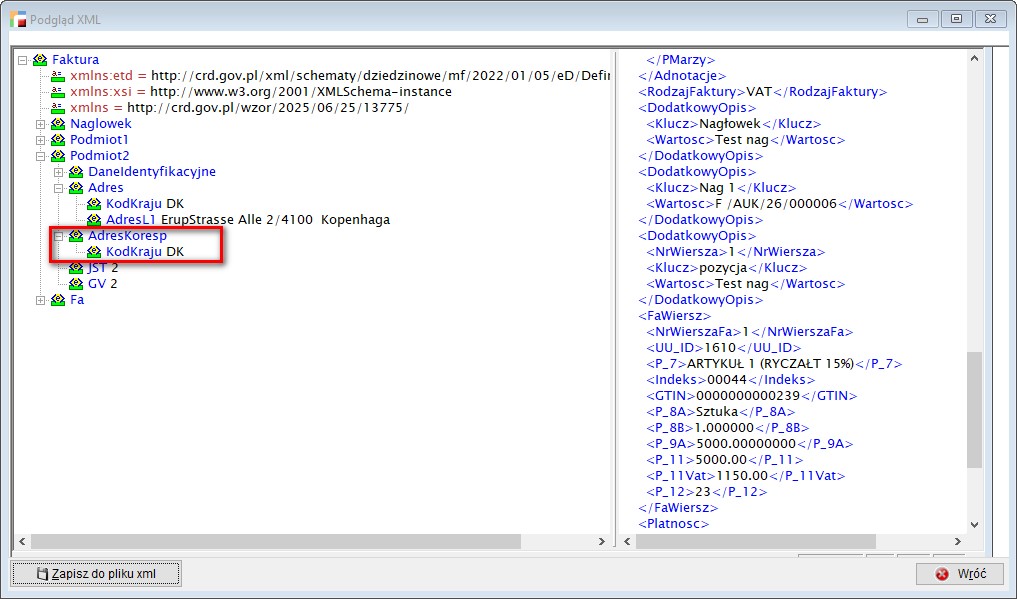Click the Podmiot1 node icon

point(58,140)
